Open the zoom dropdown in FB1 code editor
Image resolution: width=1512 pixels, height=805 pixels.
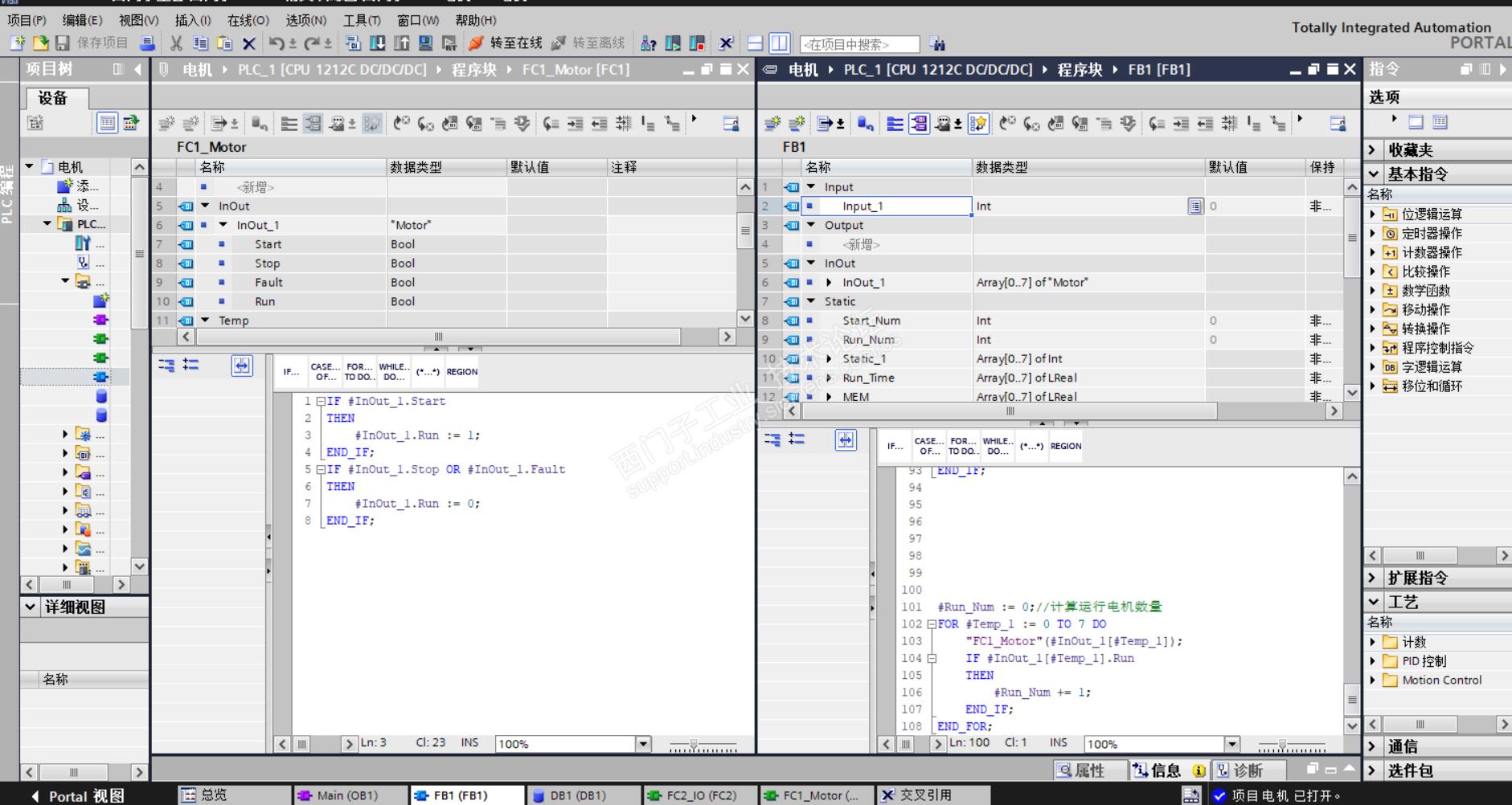(1232, 744)
